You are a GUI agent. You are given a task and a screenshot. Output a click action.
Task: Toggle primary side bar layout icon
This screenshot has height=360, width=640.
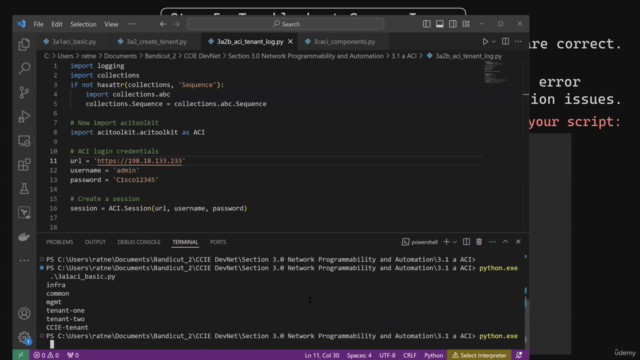tap(427, 24)
